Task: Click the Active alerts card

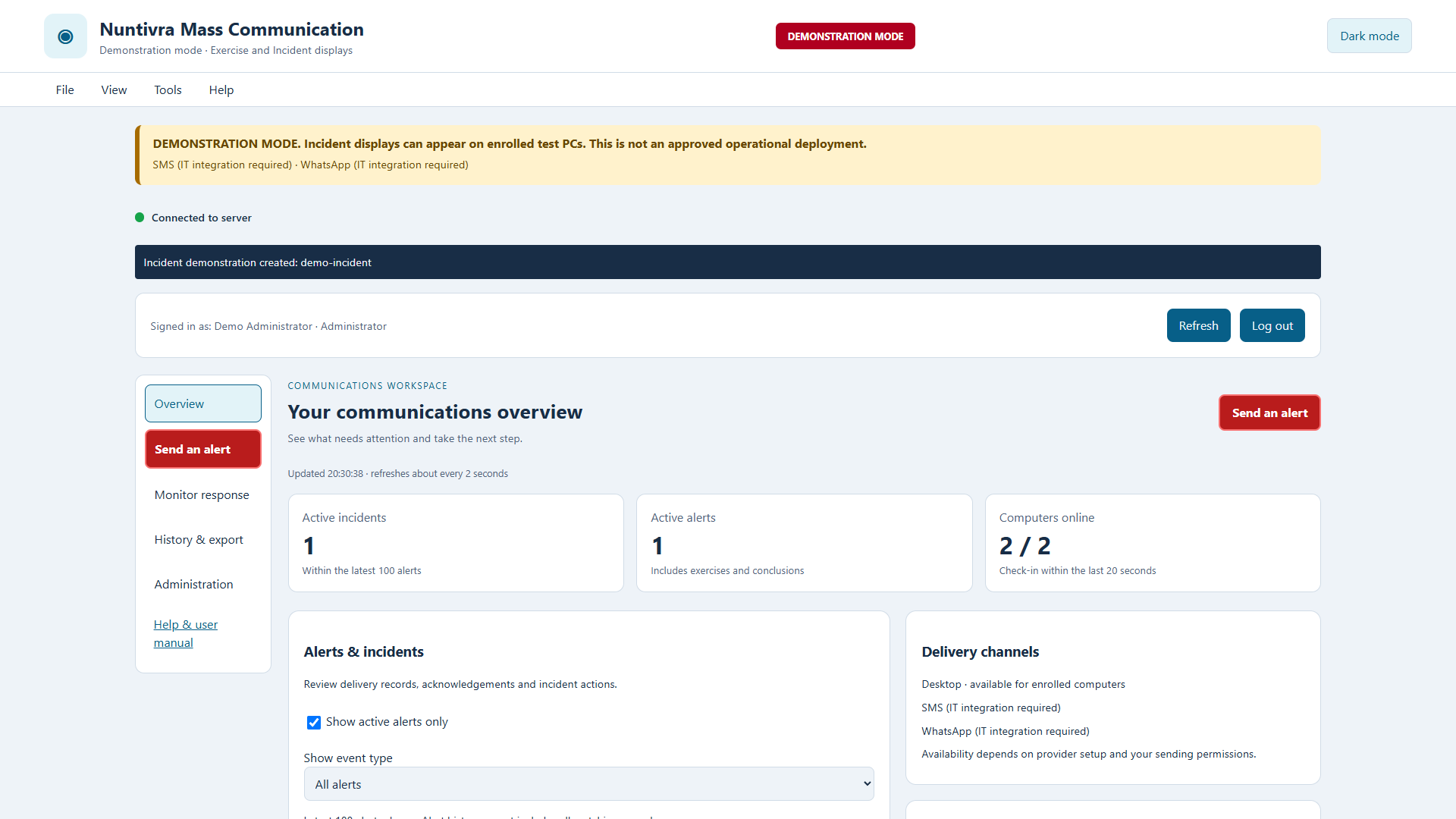Action: [x=804, y=543]
